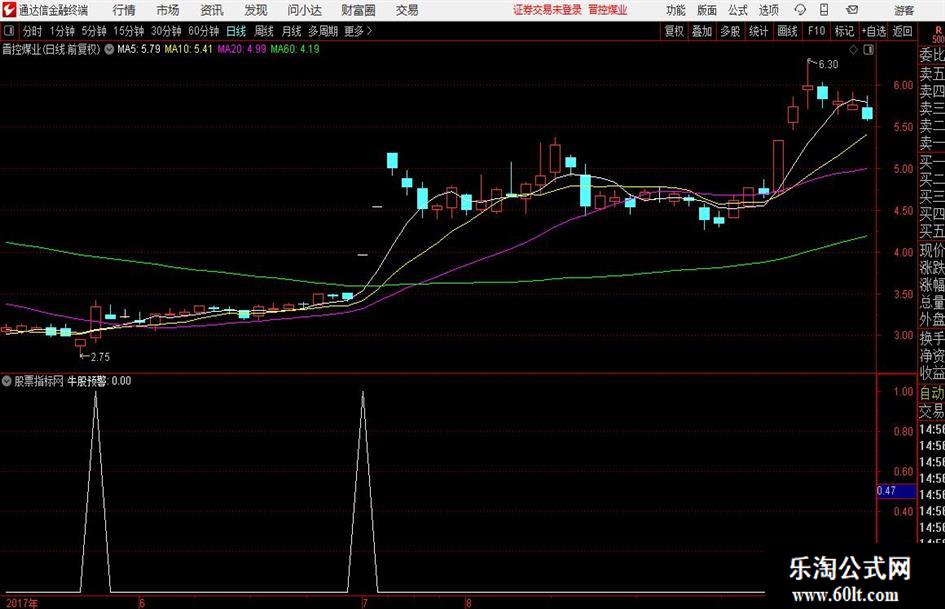Add stock via +自选 button
This screenshot has height=609, width=945.
pyautogui.click(x=874, y=31)
